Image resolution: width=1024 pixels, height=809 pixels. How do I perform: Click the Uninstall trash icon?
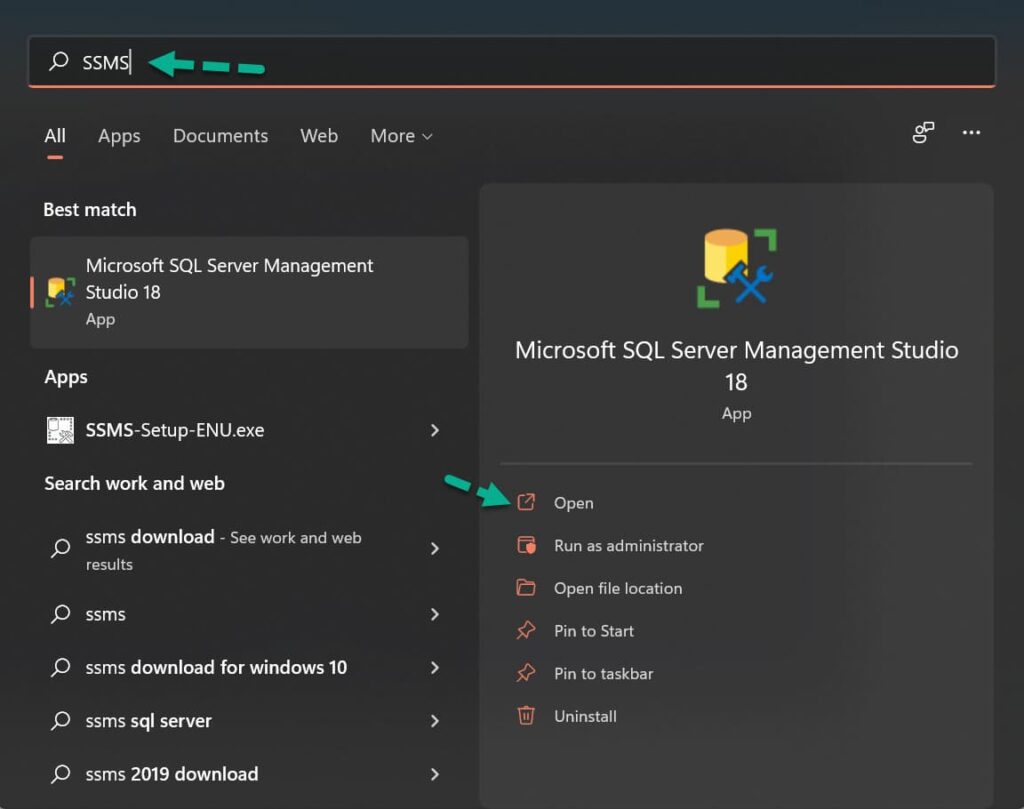(526, 716)
